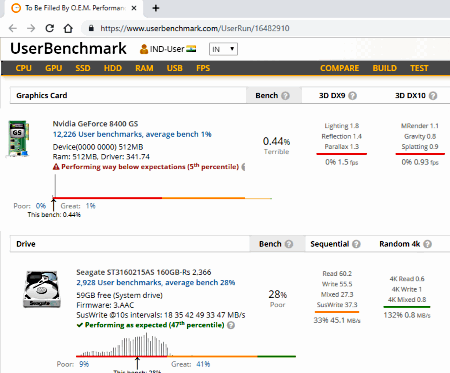This screenshot has height=373, width=450.
Task: Click the Gravity 0.8 value
Action: [420, 136]
